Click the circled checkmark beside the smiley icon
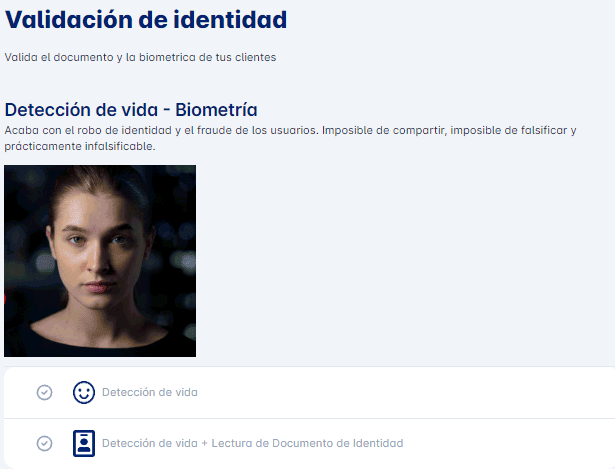 44,393
